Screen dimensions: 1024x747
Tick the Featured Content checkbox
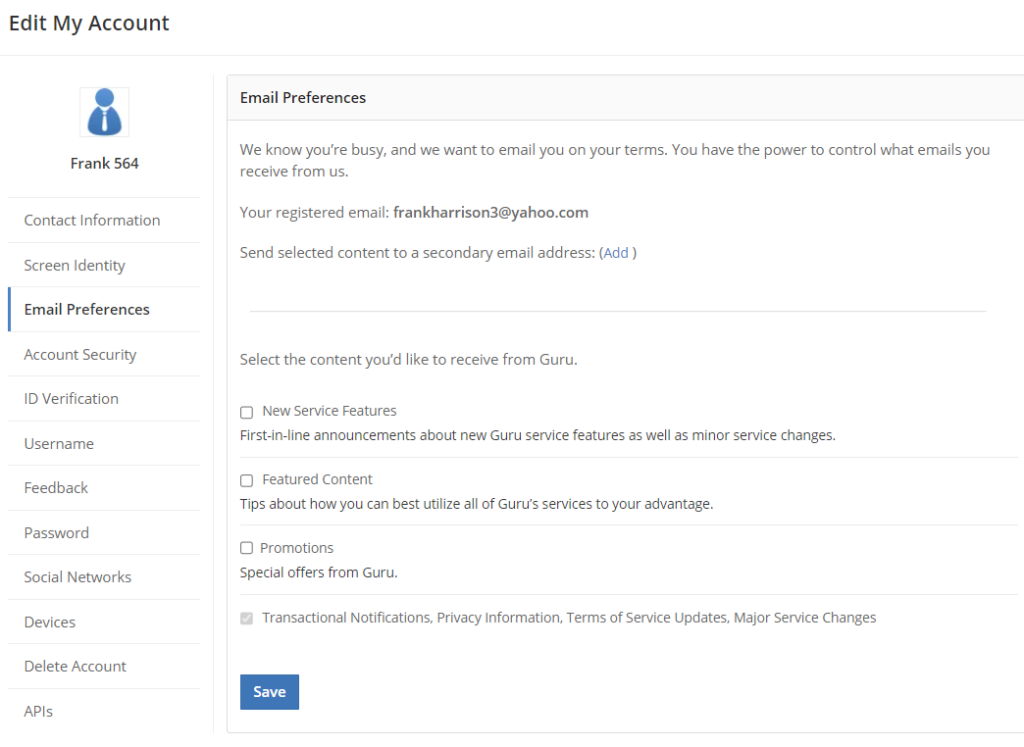pos(247,481)
